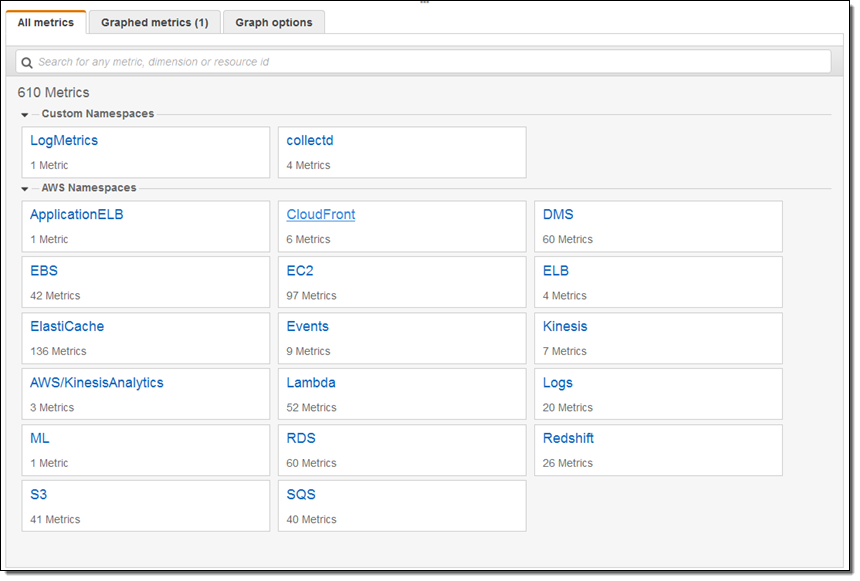View S3 namespace metrics
This screenshot has height=581, width=860.
click(x=40, y=495)
